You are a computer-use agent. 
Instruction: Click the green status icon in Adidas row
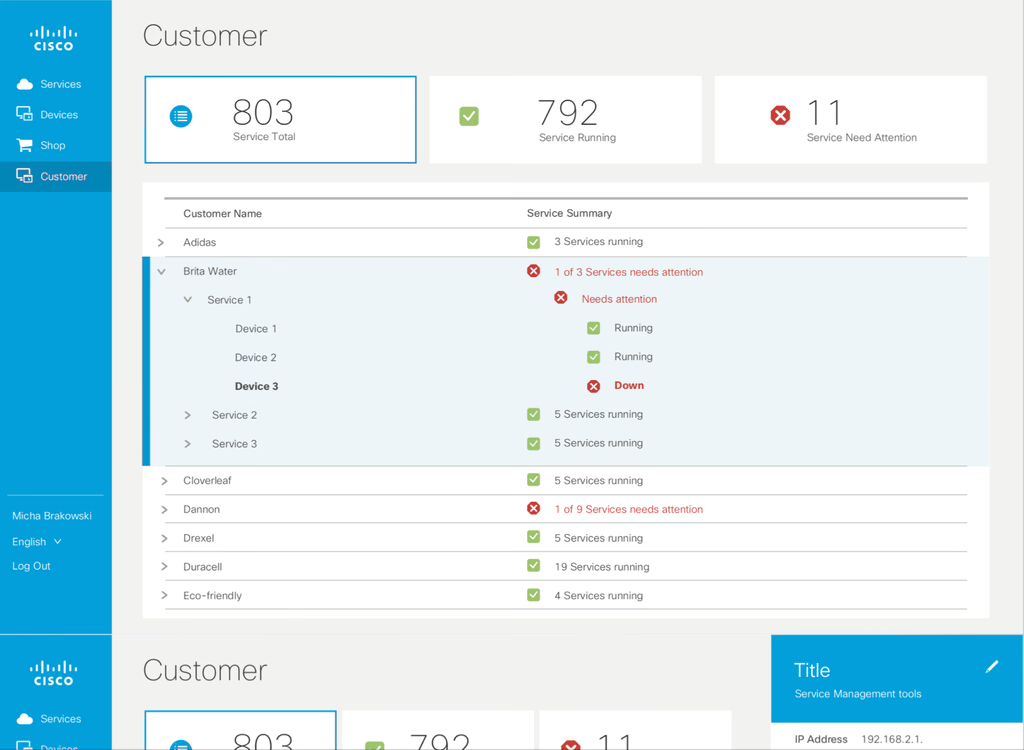click(534, 242)
